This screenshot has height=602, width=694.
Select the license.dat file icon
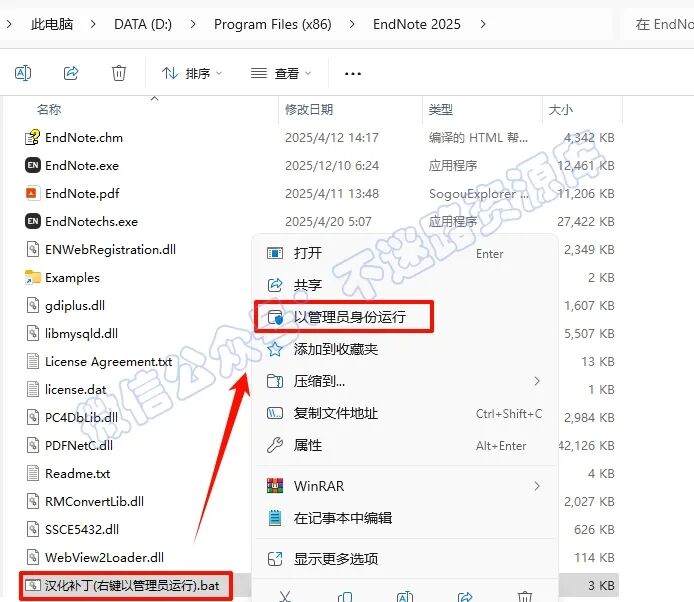click(33, 389)
